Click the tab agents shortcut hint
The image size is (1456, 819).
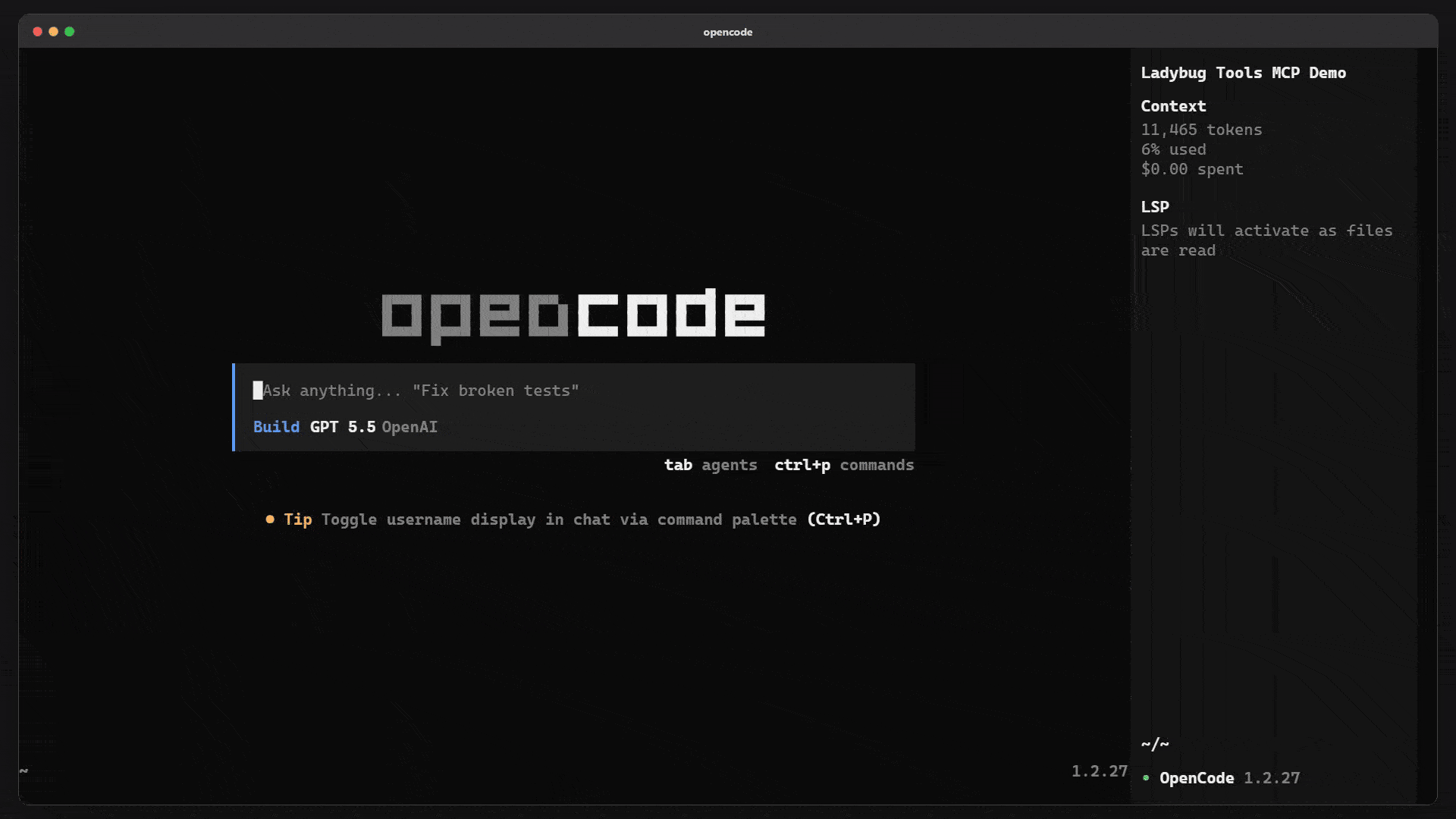pos(711,465)
